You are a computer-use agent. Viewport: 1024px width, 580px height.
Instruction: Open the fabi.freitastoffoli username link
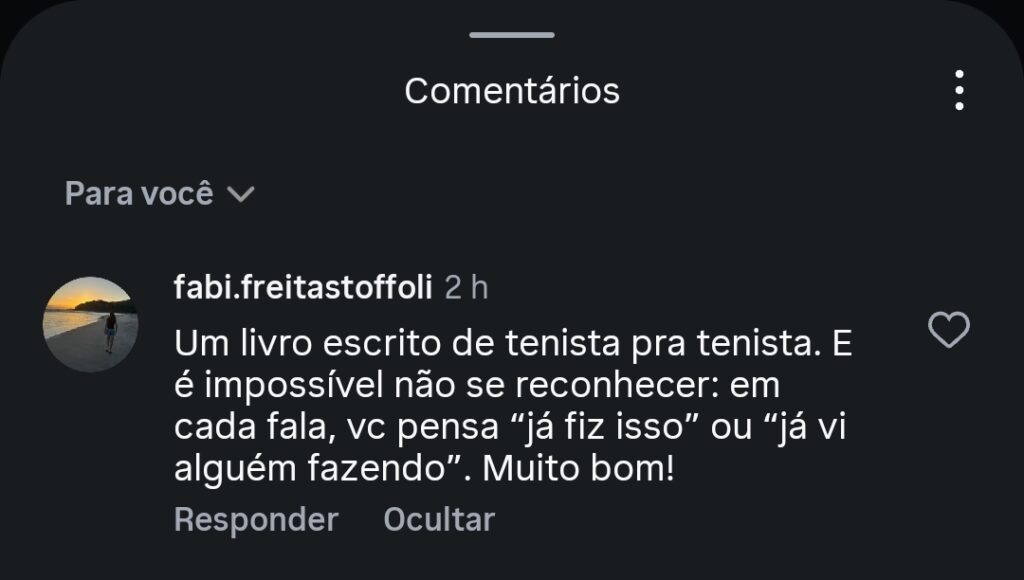[x=303, y=287]
